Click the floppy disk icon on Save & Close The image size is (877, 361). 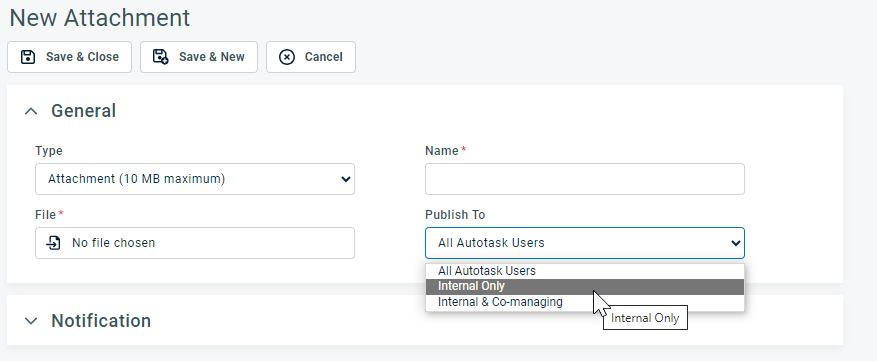click(28, 57)
